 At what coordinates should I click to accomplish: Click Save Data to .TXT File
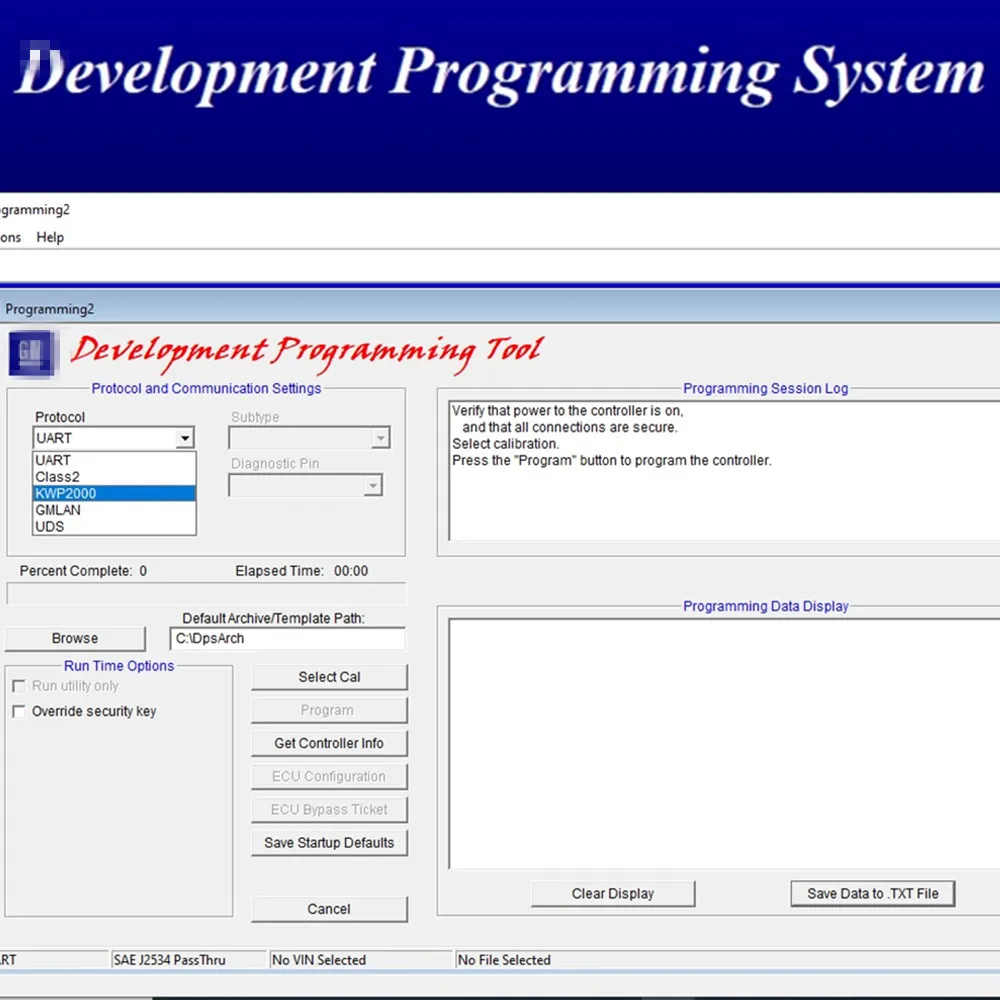pyautogui.click(x=872, y=893)
